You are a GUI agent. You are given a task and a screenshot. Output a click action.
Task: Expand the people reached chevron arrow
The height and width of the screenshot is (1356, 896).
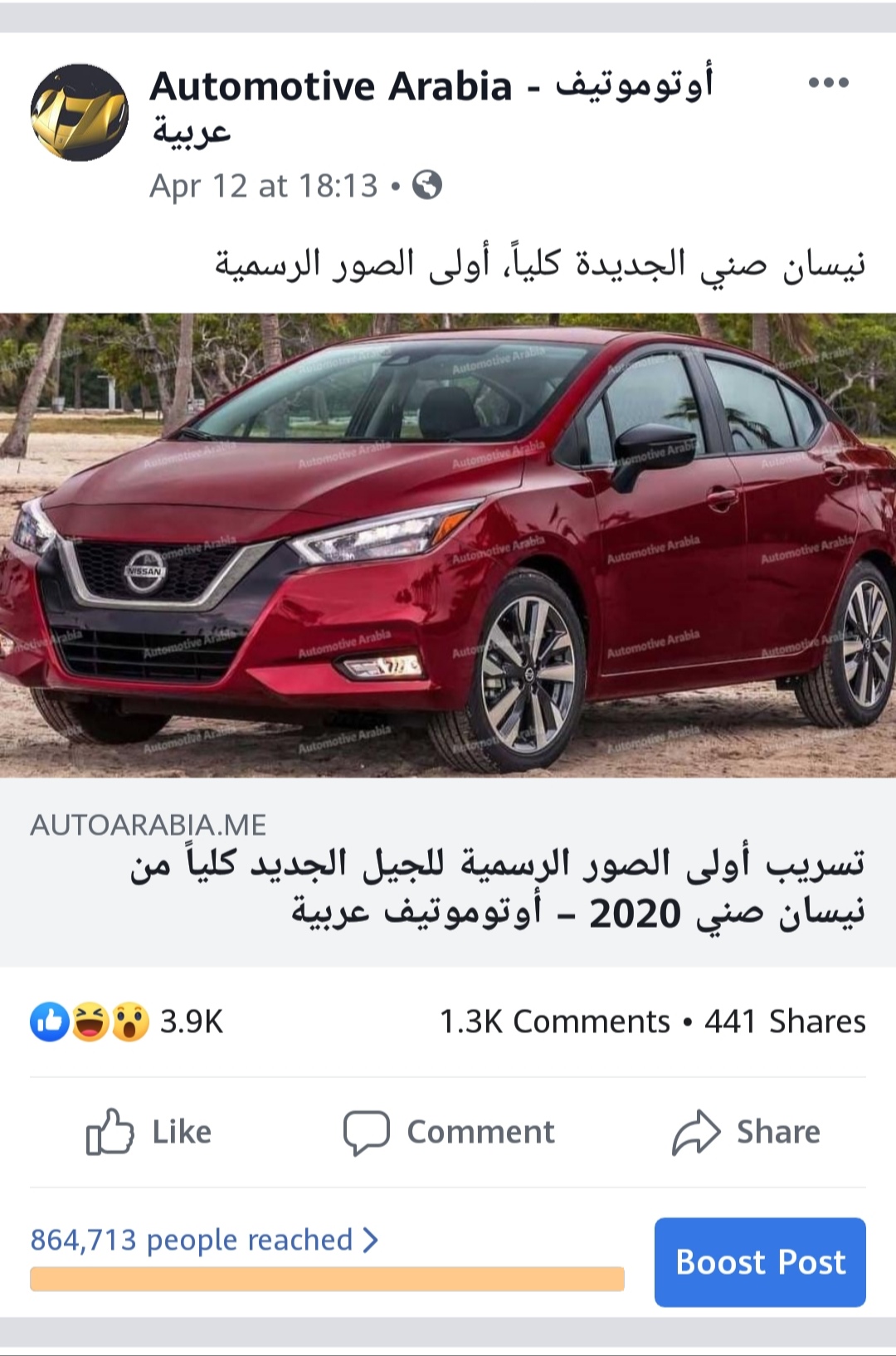click(x=370, y=1240)
